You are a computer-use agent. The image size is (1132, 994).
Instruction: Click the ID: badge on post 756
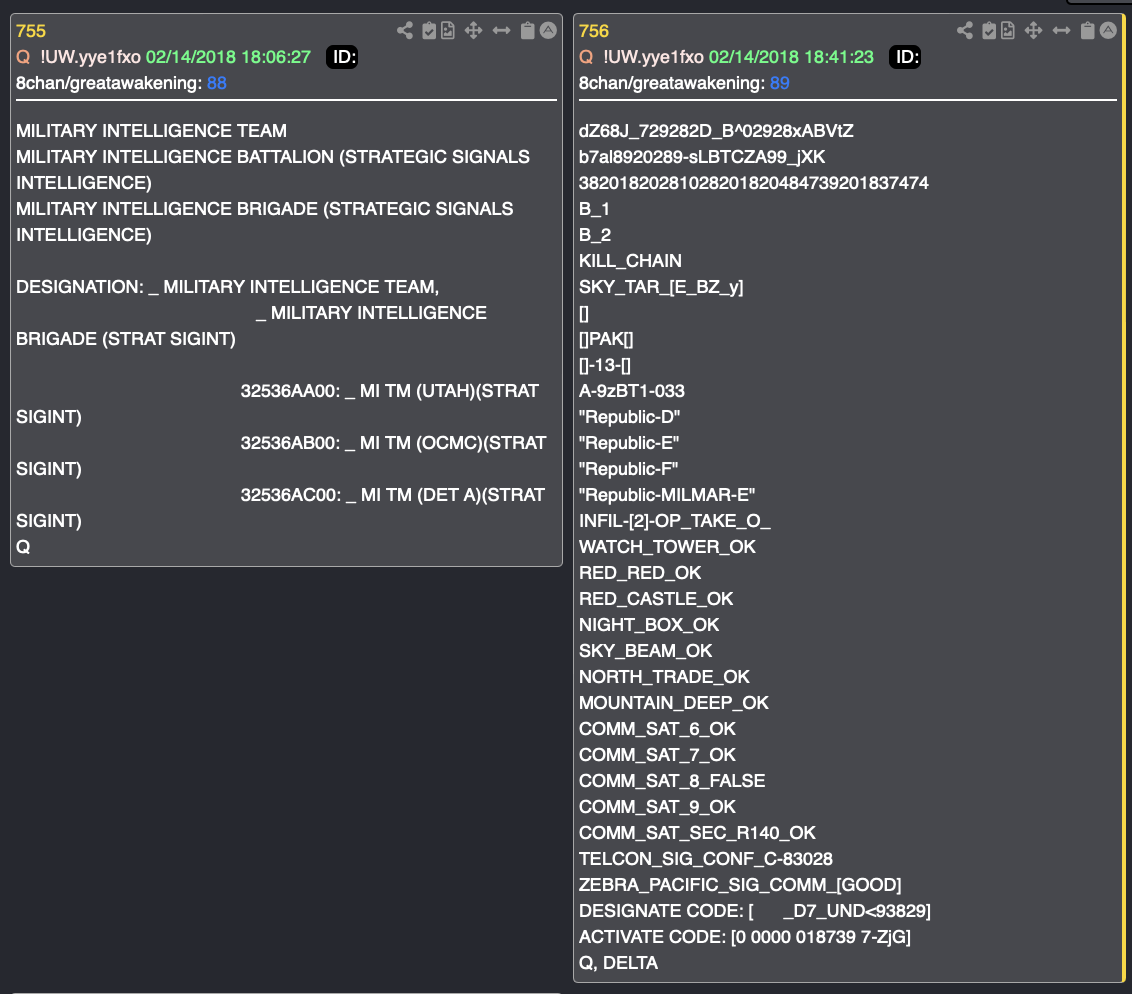coord(905,57)
